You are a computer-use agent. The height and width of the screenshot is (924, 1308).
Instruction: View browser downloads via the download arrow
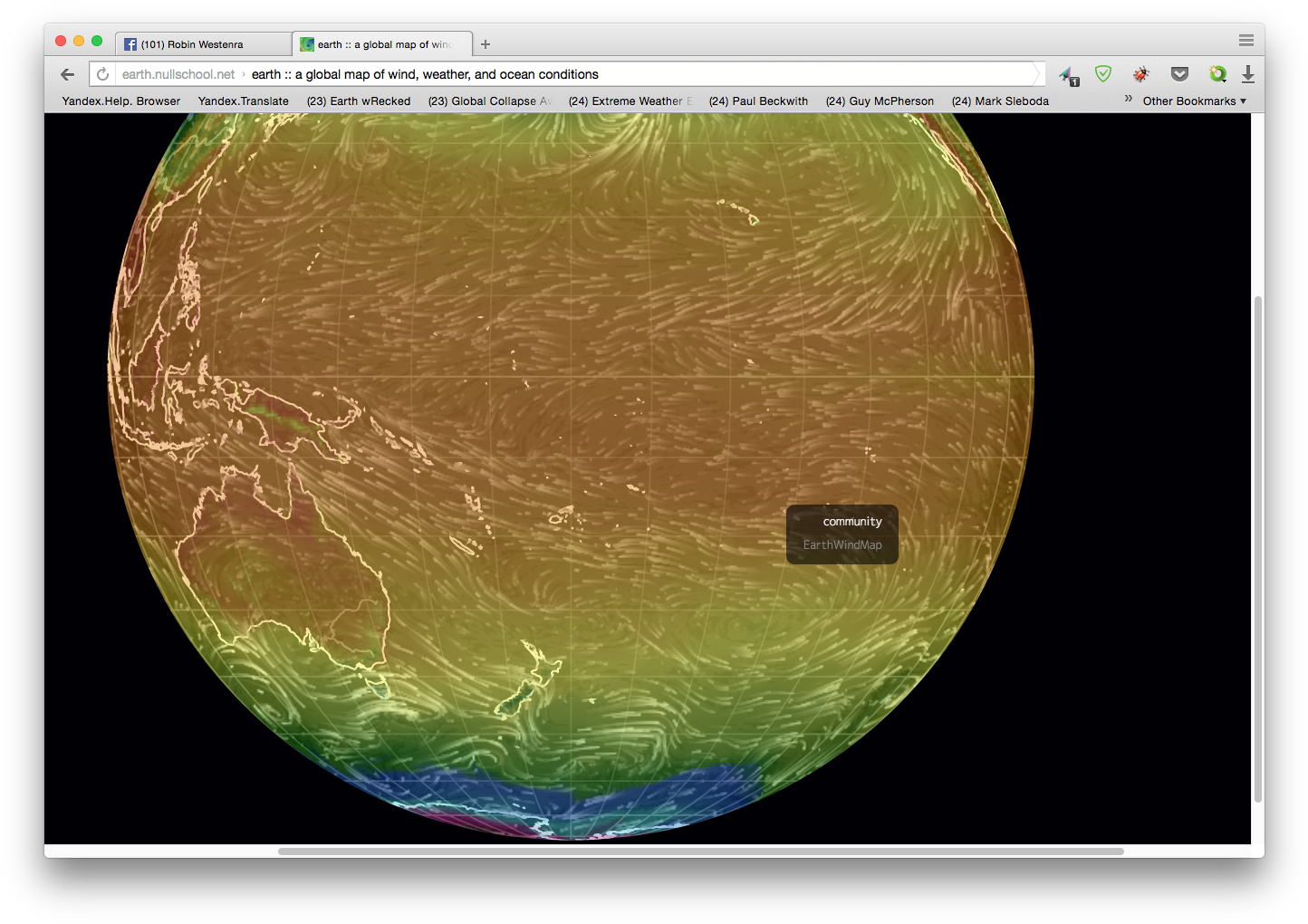click(x=1250, y=73)
